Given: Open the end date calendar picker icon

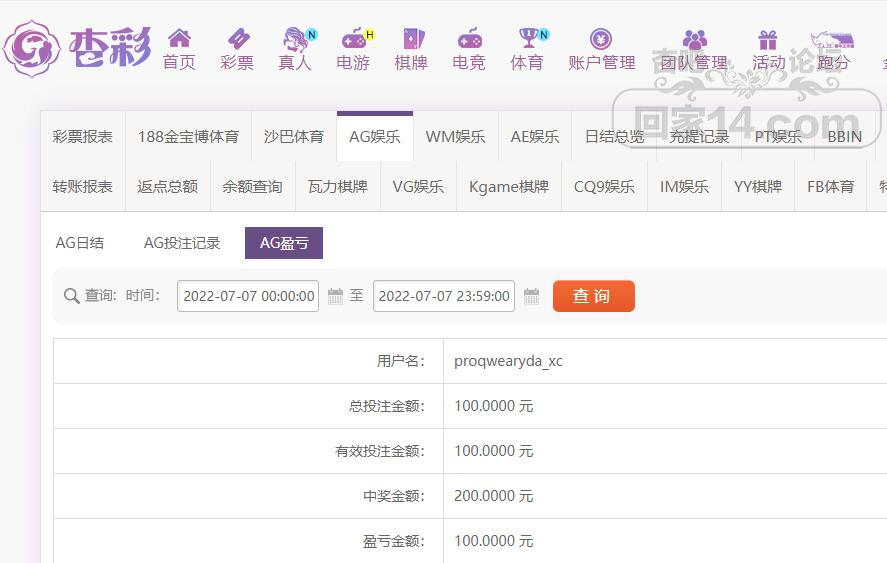Looking at the screenshot, I should coord(531,296).
